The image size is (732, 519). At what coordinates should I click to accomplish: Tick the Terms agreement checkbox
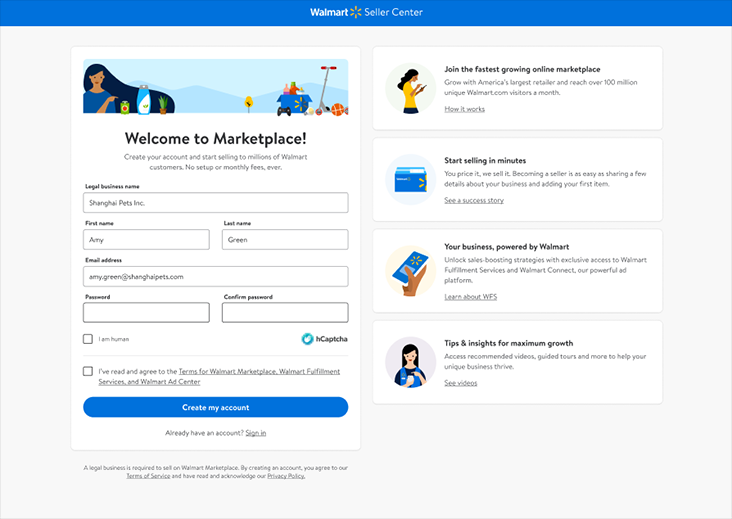pyautogui.click(x=89, y=371)
